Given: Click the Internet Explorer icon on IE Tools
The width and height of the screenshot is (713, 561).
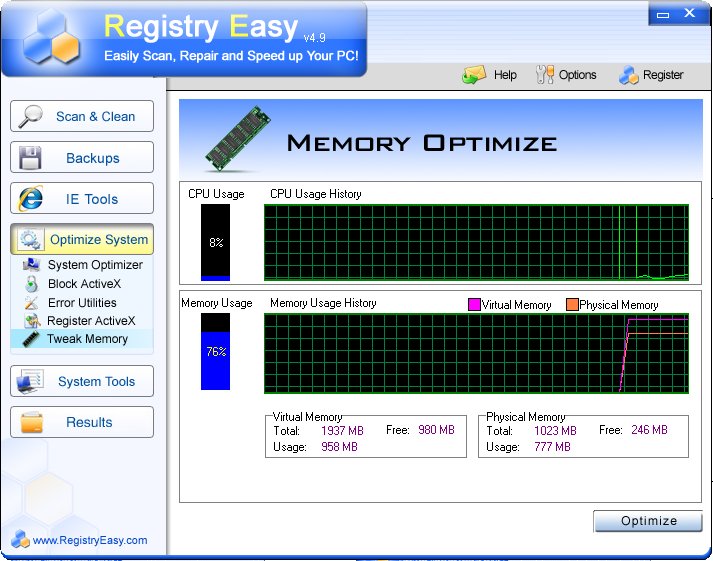Looking at the screenshot, I should pyautogui.click(x=30, y=199).
